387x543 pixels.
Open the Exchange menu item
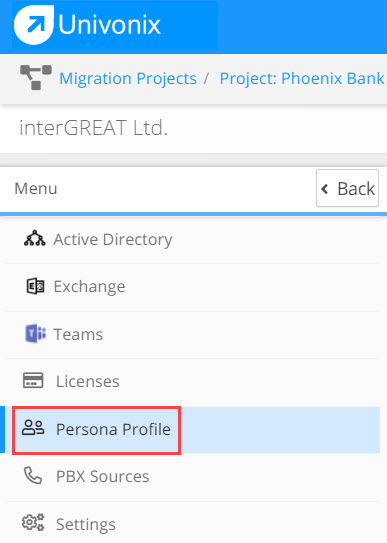pyautogui.click(x=194, y=287)
